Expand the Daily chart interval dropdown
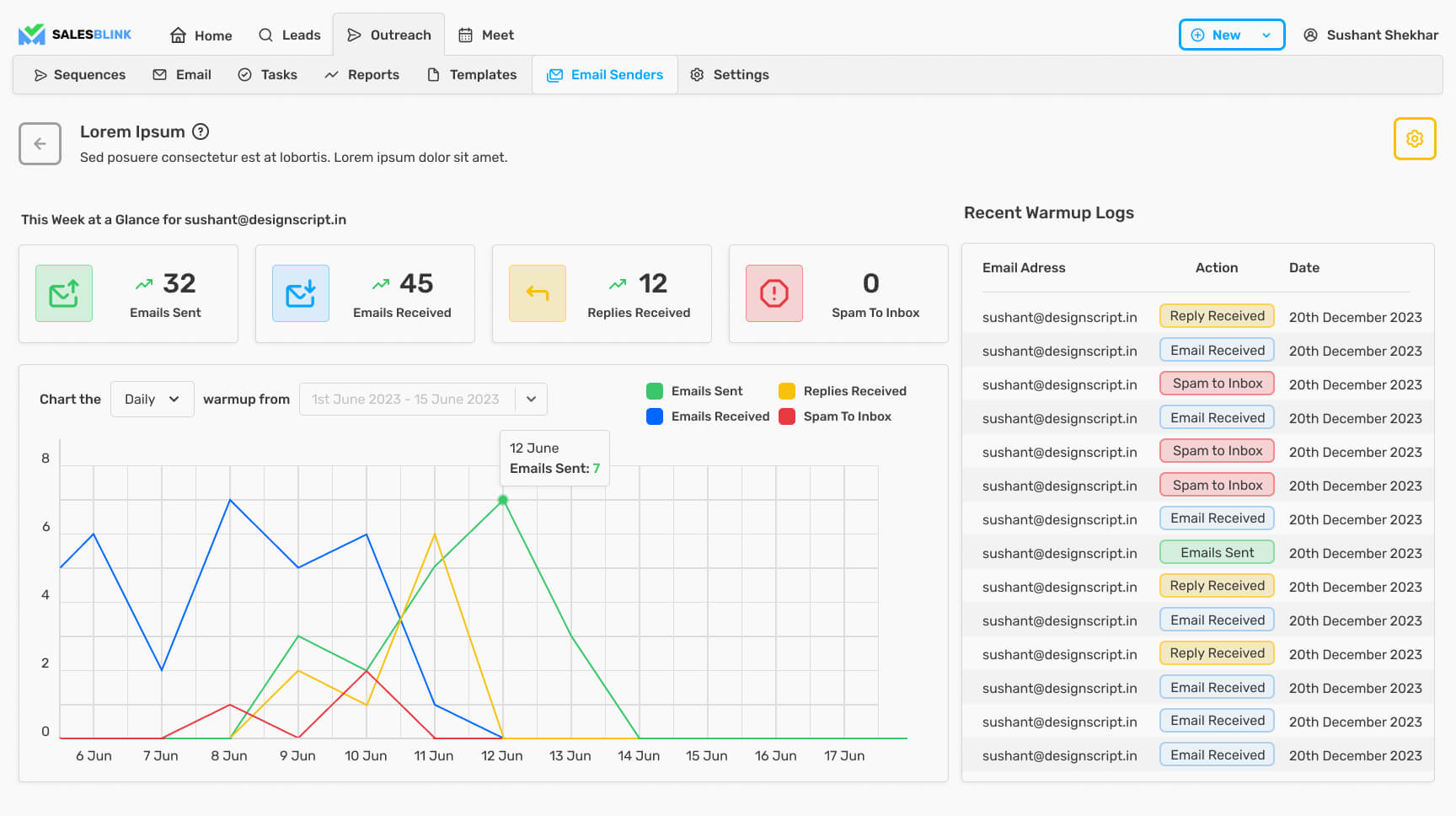This screenshot has width=1456, height=816. coord(152,399)
